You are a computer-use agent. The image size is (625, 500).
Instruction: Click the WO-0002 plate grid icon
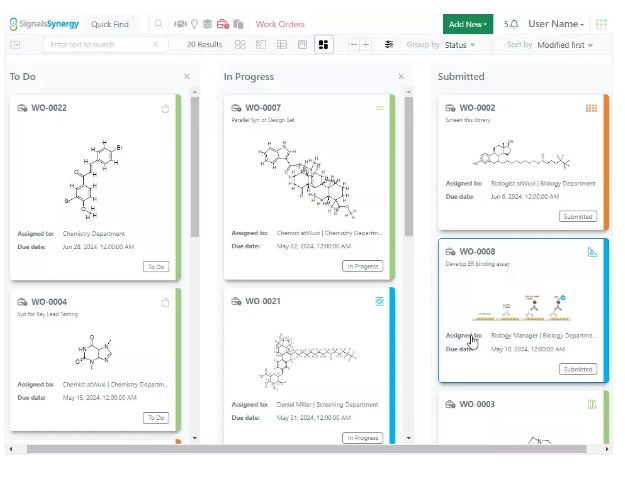(x=591, y=108)
